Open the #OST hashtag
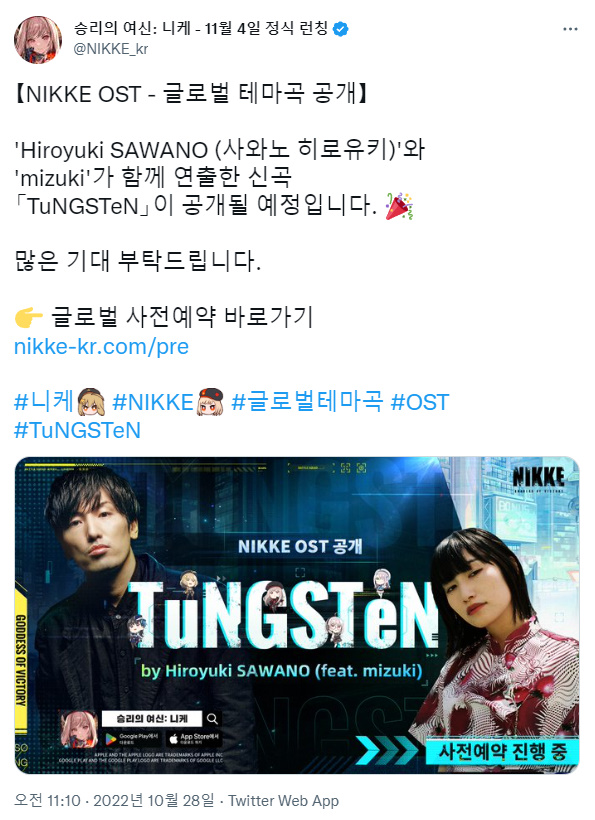The image size is (595, 820). coord(420,402)
